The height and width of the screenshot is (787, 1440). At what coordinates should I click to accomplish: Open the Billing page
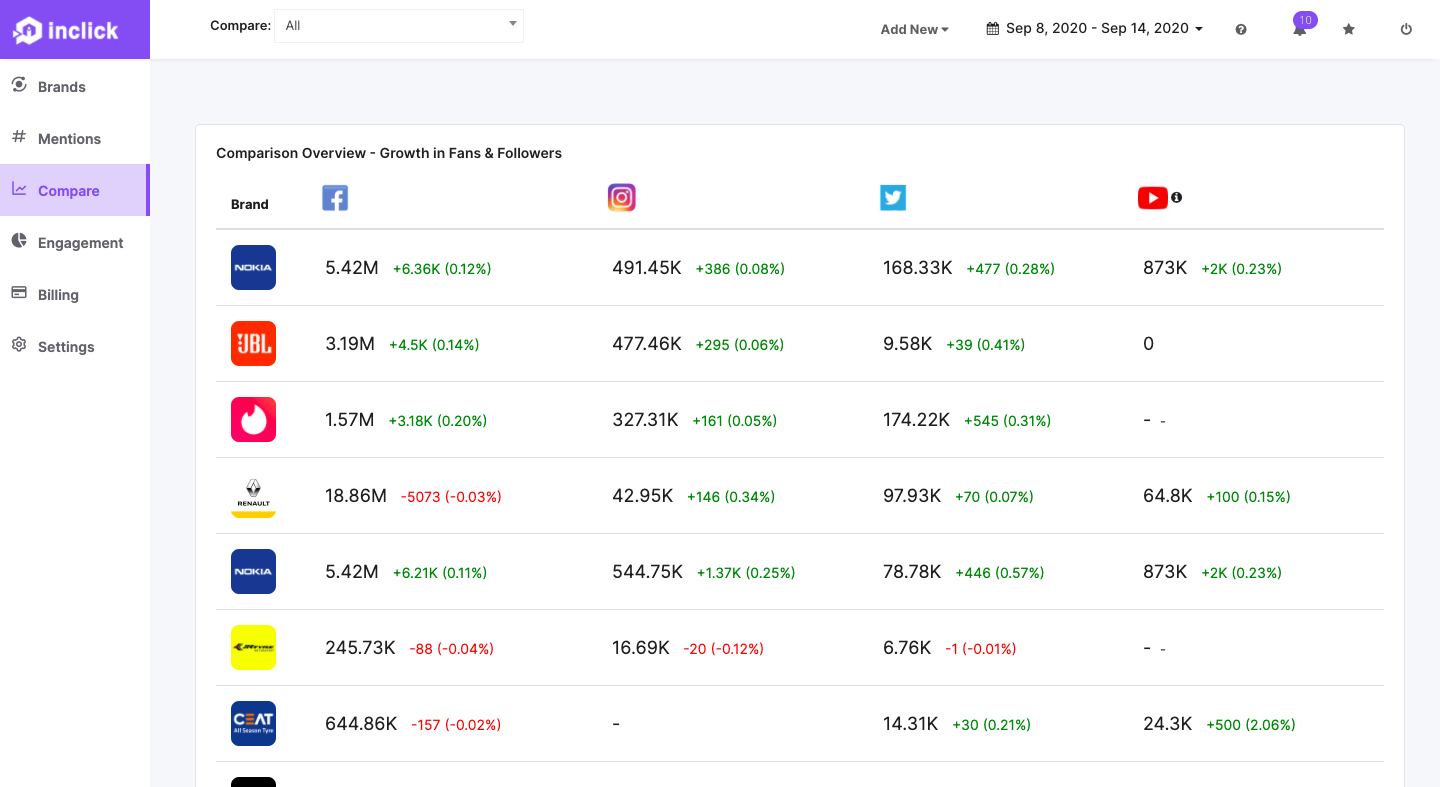[74, 295]
